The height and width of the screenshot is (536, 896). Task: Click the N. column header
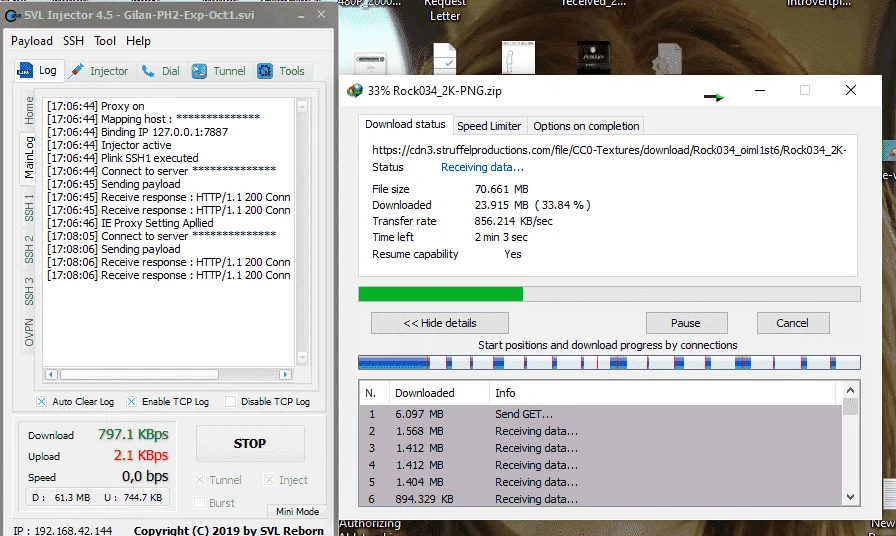[x=374, y=393]
